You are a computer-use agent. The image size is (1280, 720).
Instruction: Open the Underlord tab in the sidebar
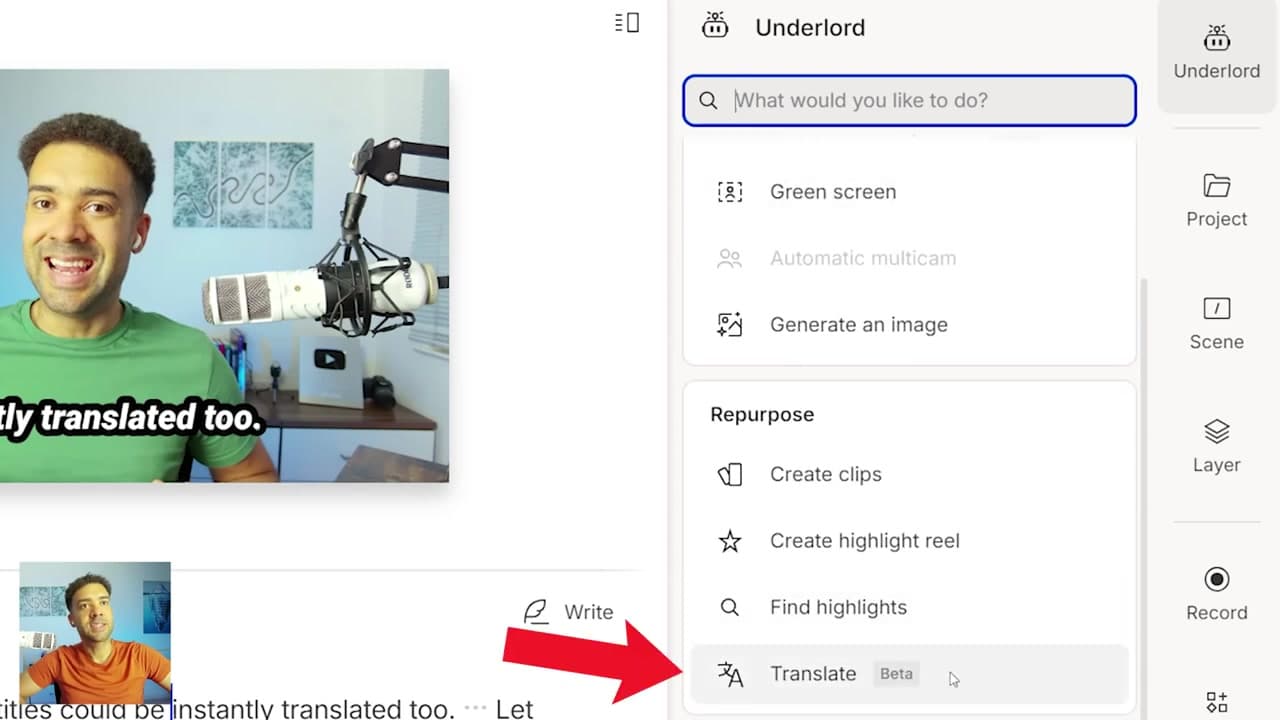tap(1216, 54)
